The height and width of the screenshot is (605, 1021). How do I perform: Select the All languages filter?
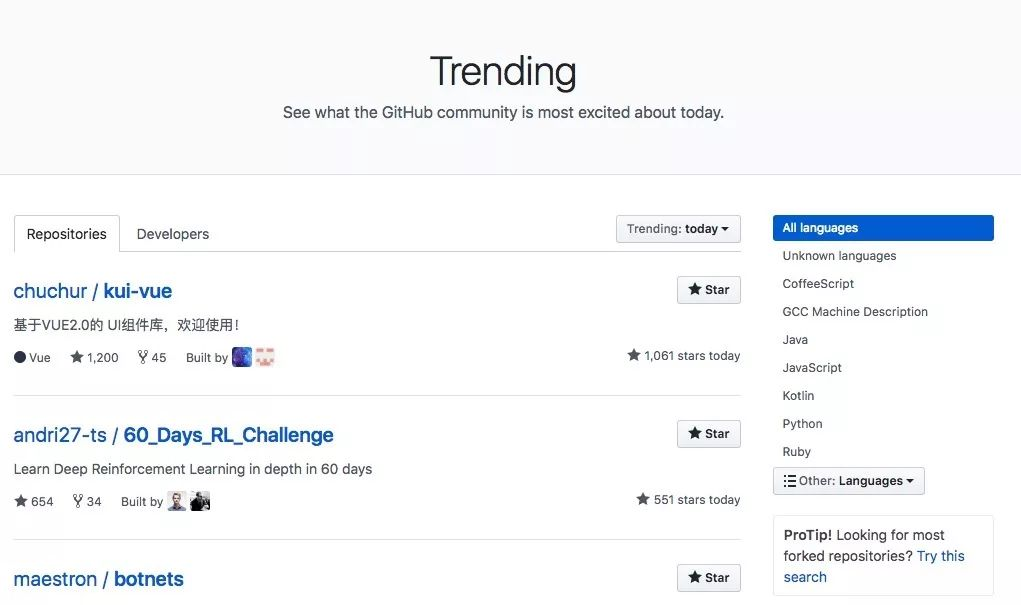pyautogui.click(x=819, y=227)
